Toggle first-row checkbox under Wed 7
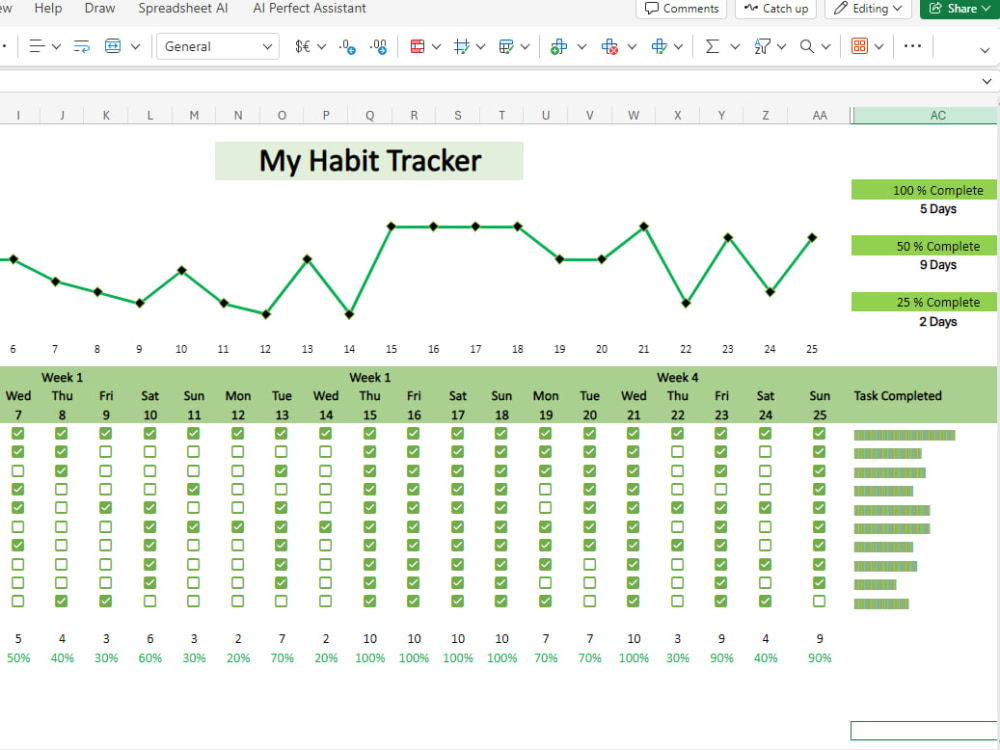The height and width of the screenshot is (750, 1000). pos(18,434)
